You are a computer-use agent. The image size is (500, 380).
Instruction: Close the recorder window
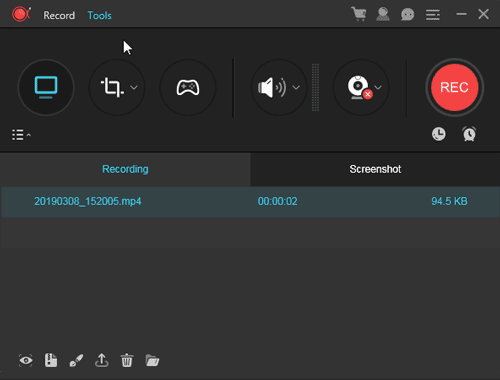pos(483,14)
